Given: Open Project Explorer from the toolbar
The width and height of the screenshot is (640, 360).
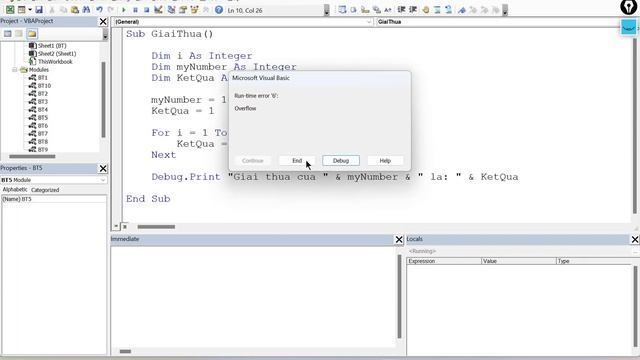Looking at the screenshot, I should point(171,10).
